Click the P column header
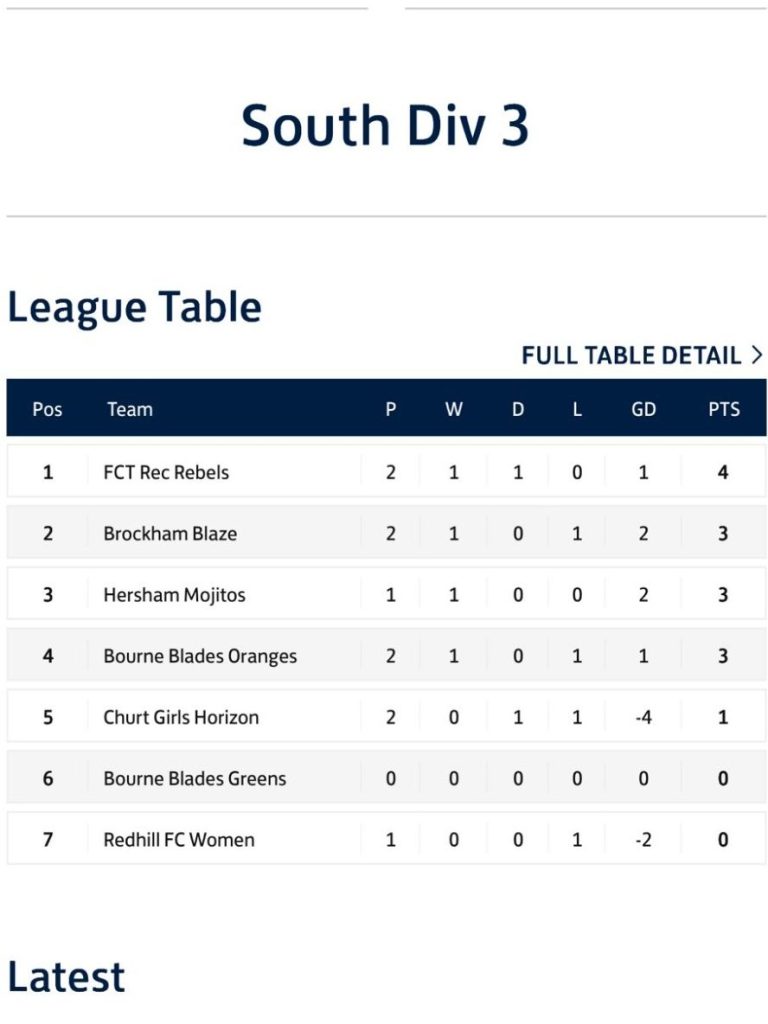Viewport: 768px width, 1024px height. pyautogui.click(x=391, y=409)
